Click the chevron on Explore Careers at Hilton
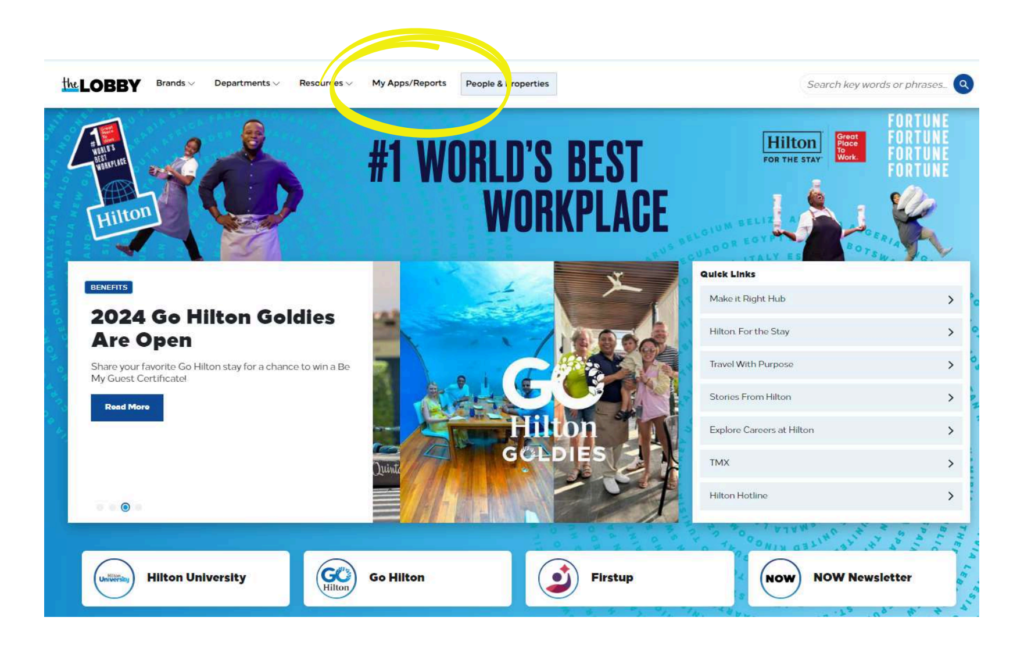1024x646 pixels. [951, 431]
